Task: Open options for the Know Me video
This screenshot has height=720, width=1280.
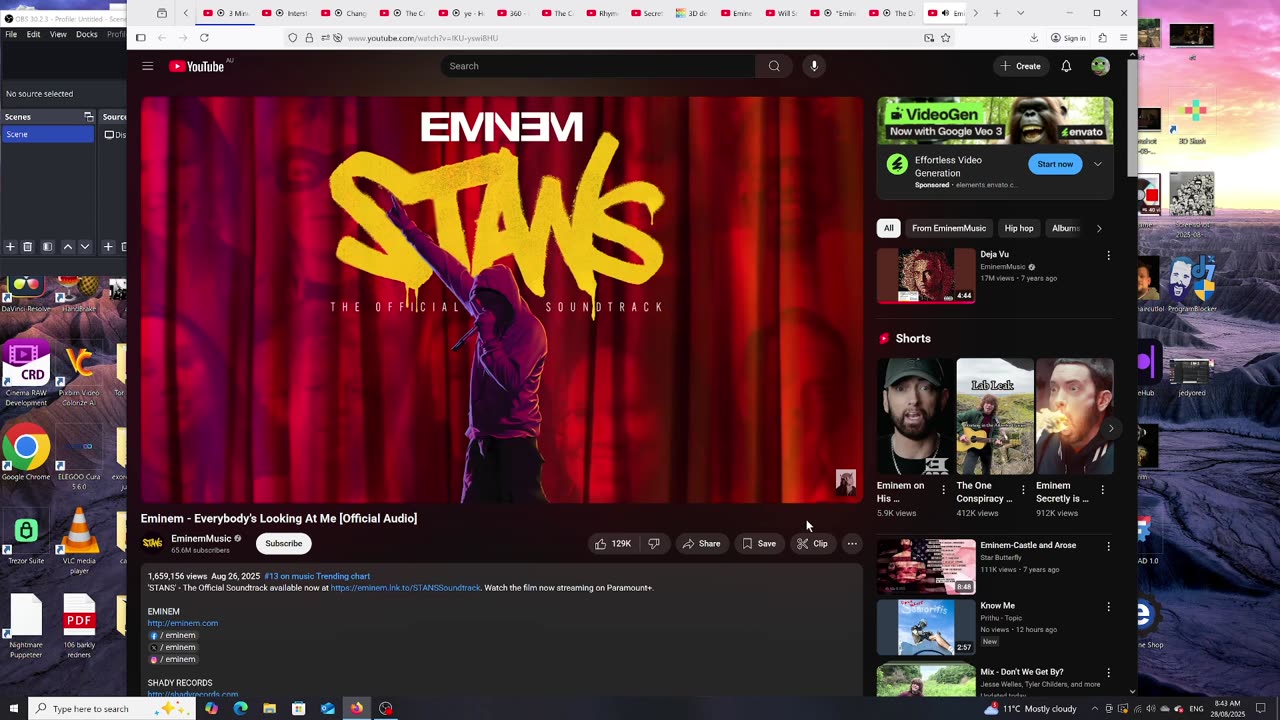Action: [1108, 607]
